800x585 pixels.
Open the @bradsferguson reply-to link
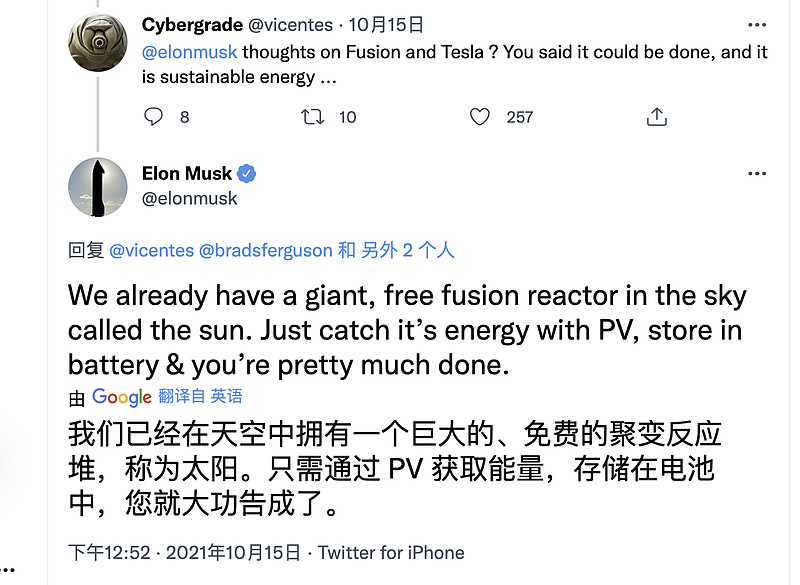click(267, 250)
